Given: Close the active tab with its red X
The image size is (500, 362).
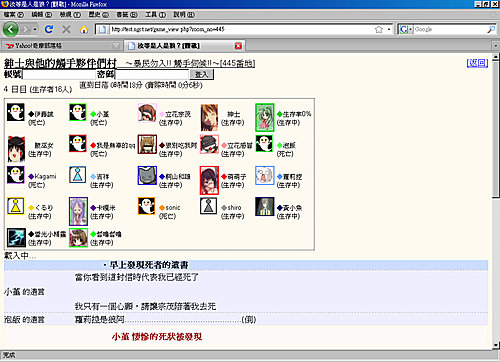Looking at the screenshot, I should click(x=238, y=46).
